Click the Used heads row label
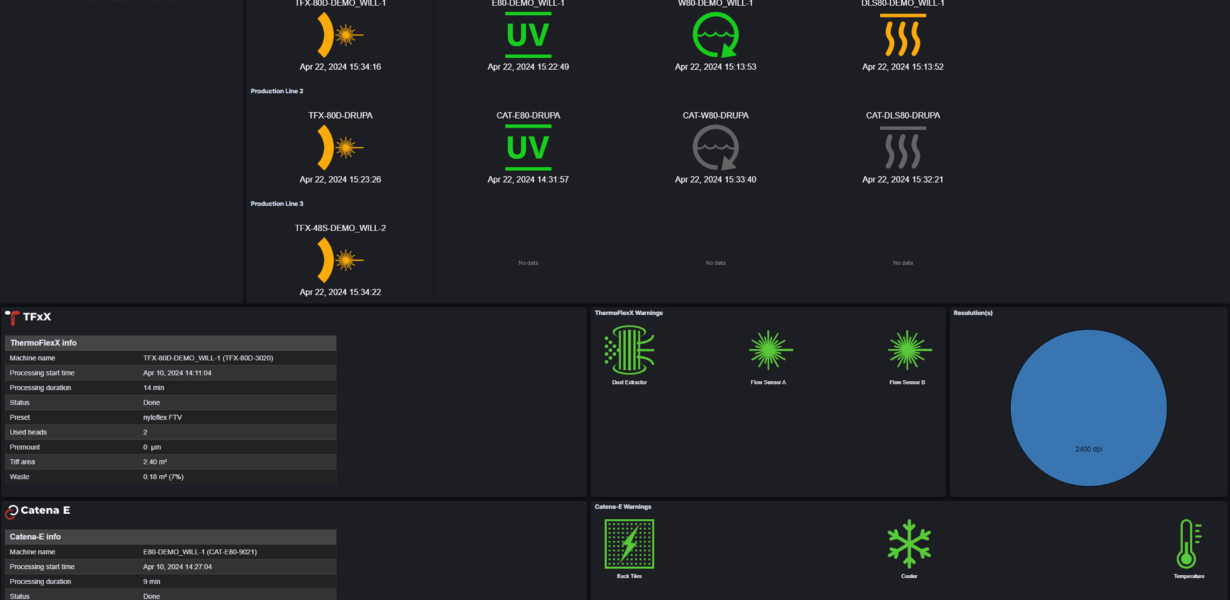This screenshot has height=600, width=1230. click(x=29, y=432)
